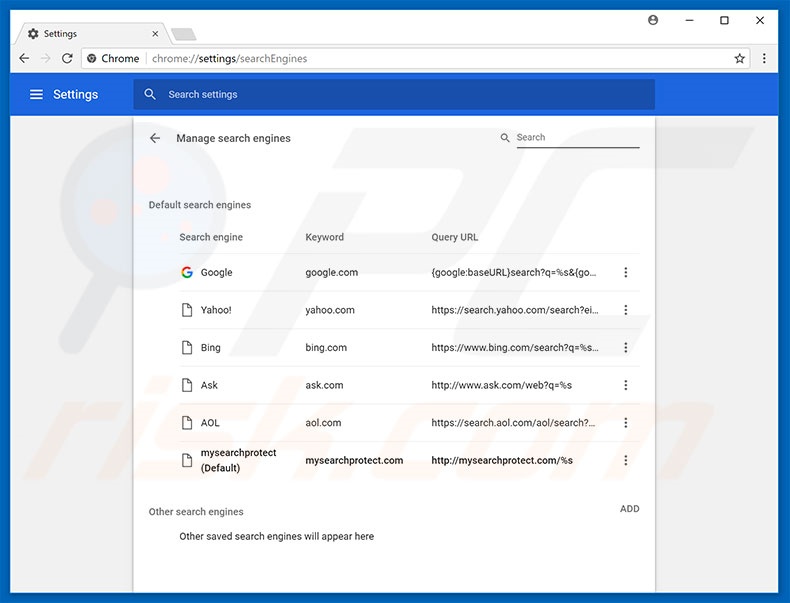Click the Manage search engines title
The width and height of the screenshot is (790, 603).
[233, 138]
